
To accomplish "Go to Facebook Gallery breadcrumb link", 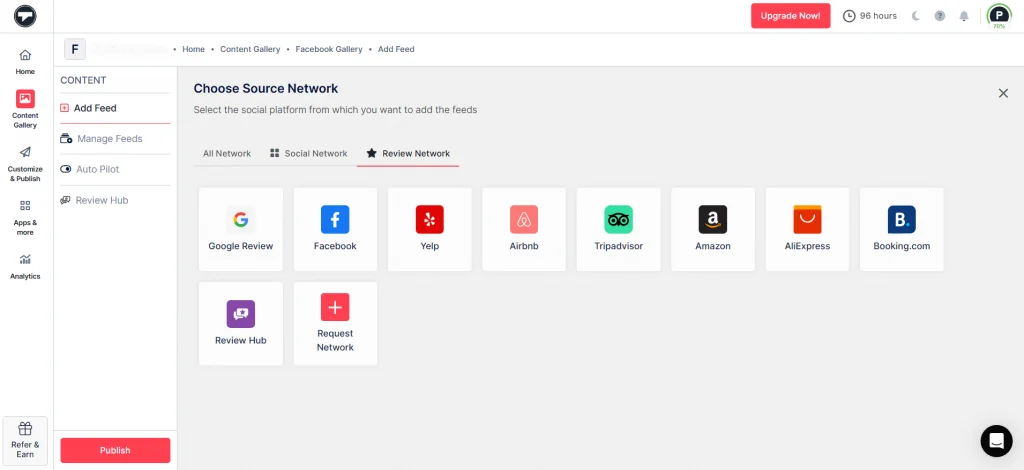I will click(x=328, y=49).
